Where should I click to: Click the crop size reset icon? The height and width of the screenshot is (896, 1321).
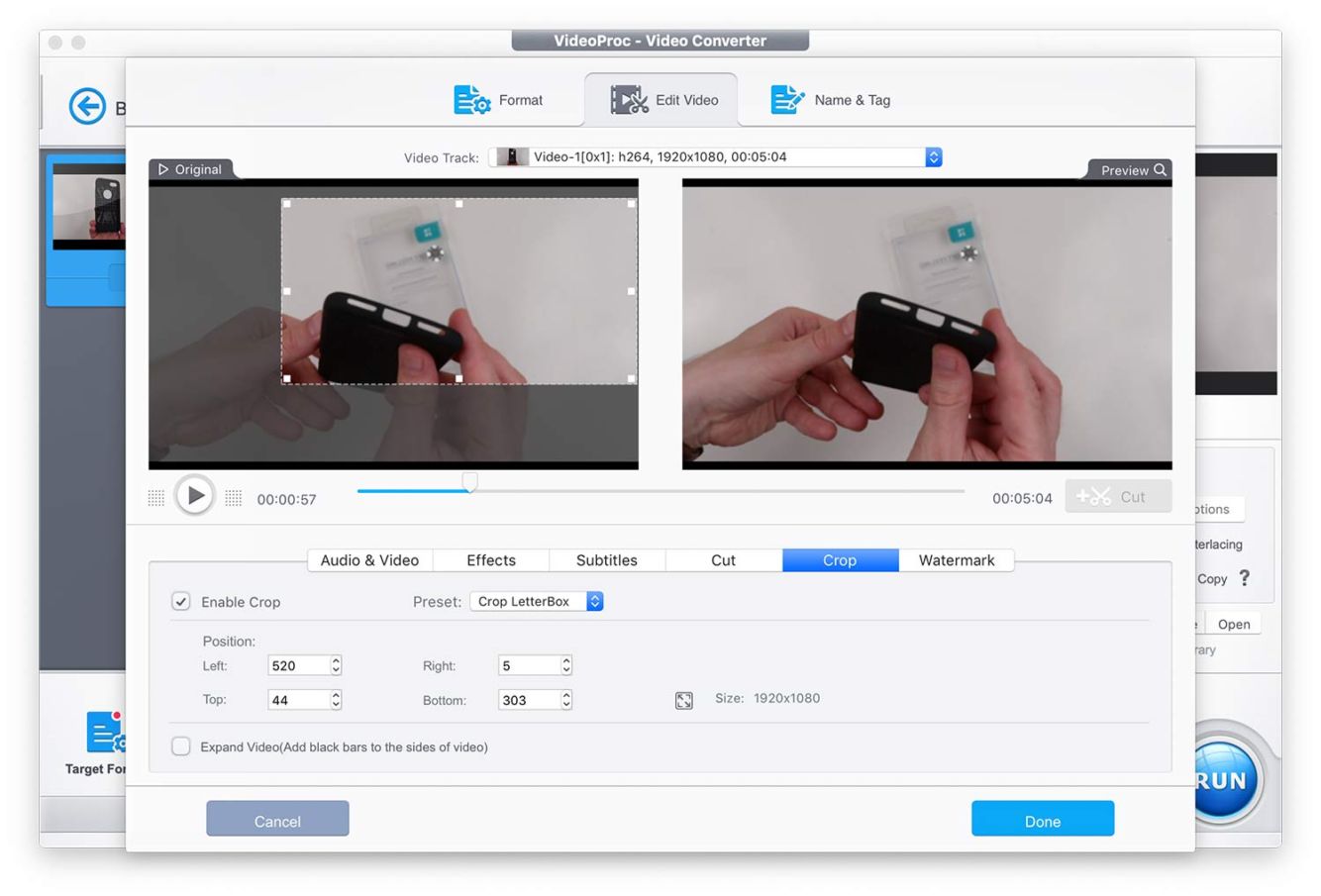click(x=684, y=701)
